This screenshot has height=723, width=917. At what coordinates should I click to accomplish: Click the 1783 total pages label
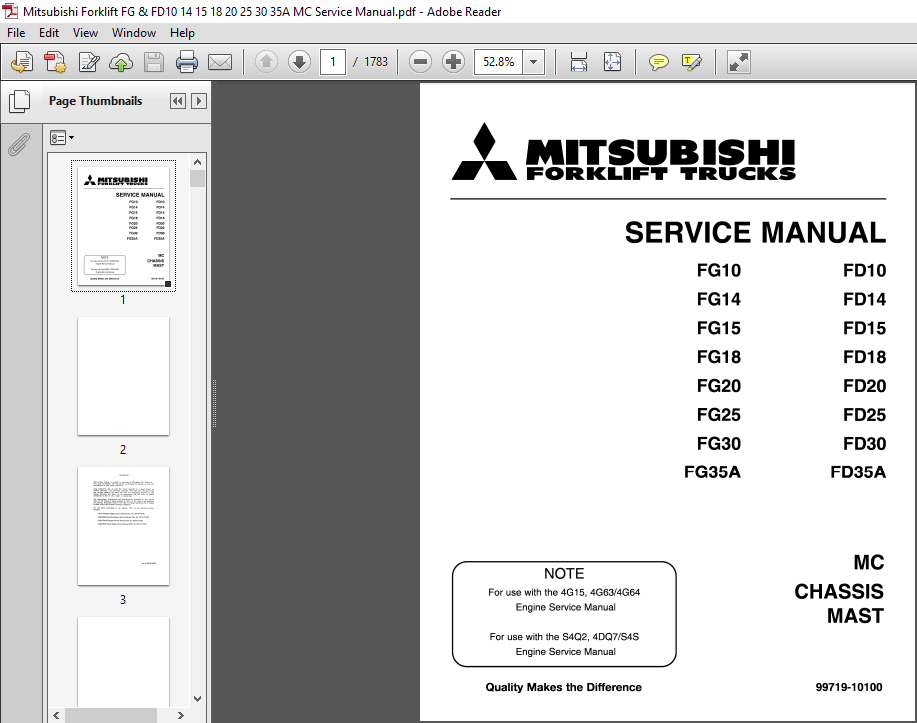coord(375,62)
